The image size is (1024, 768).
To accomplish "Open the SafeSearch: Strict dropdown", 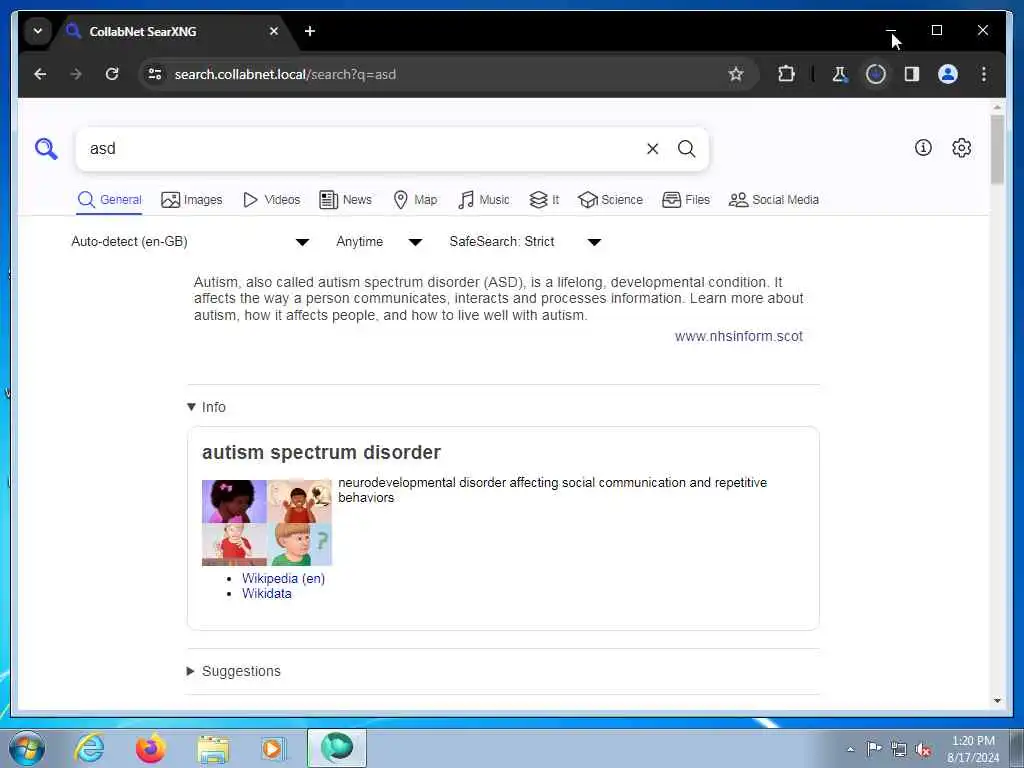I will (x=525, y=242).
